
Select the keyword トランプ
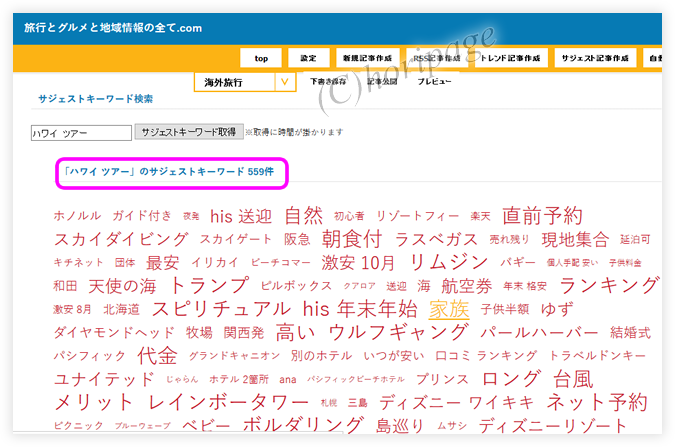click(x=210, y=285)
